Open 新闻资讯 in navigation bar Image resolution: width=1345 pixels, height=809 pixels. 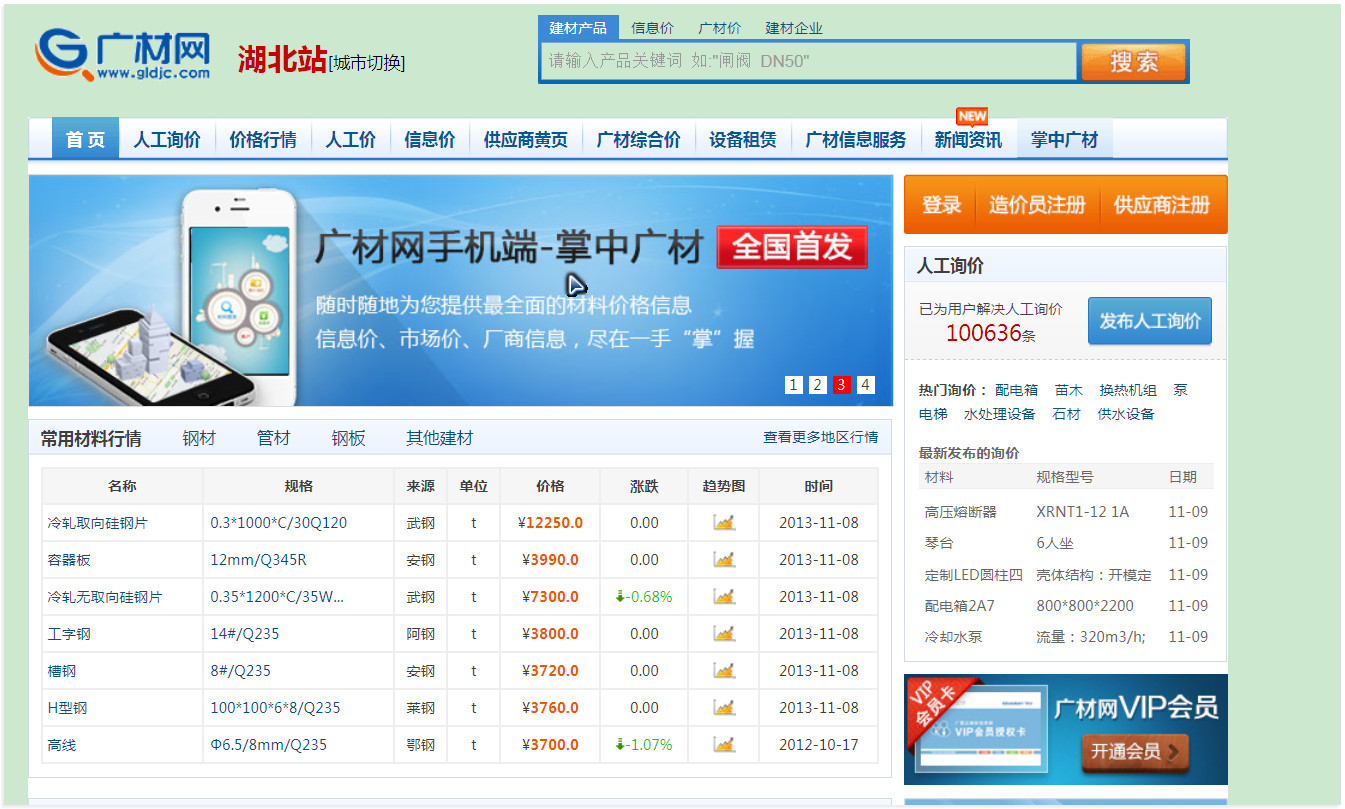tap(968, 140)
